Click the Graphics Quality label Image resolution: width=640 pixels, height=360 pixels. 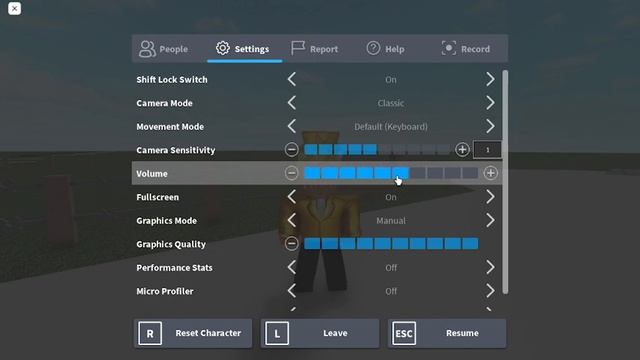[171, 244]
